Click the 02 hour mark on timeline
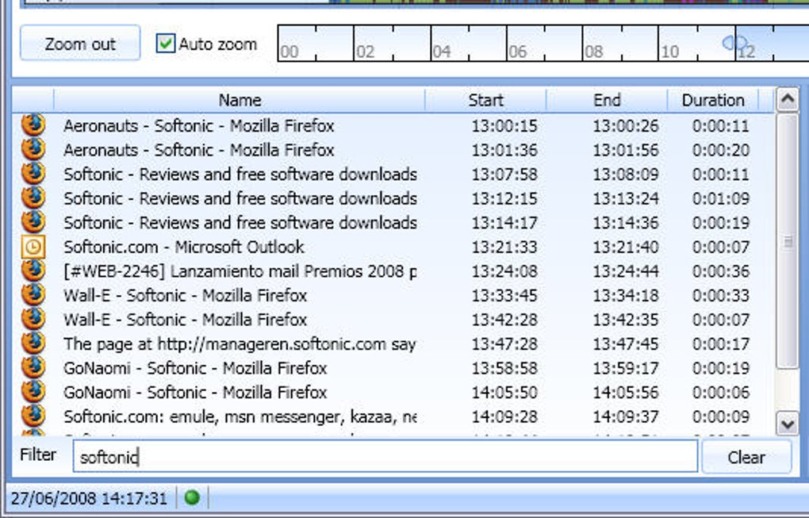809x518 pixels. (x=365, y=52)
